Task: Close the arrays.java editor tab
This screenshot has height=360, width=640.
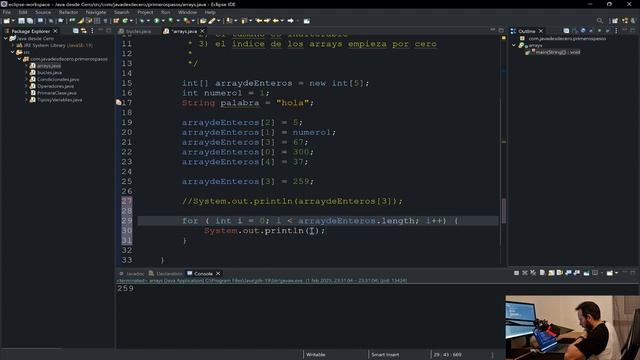Action: [x=202, y=31]
